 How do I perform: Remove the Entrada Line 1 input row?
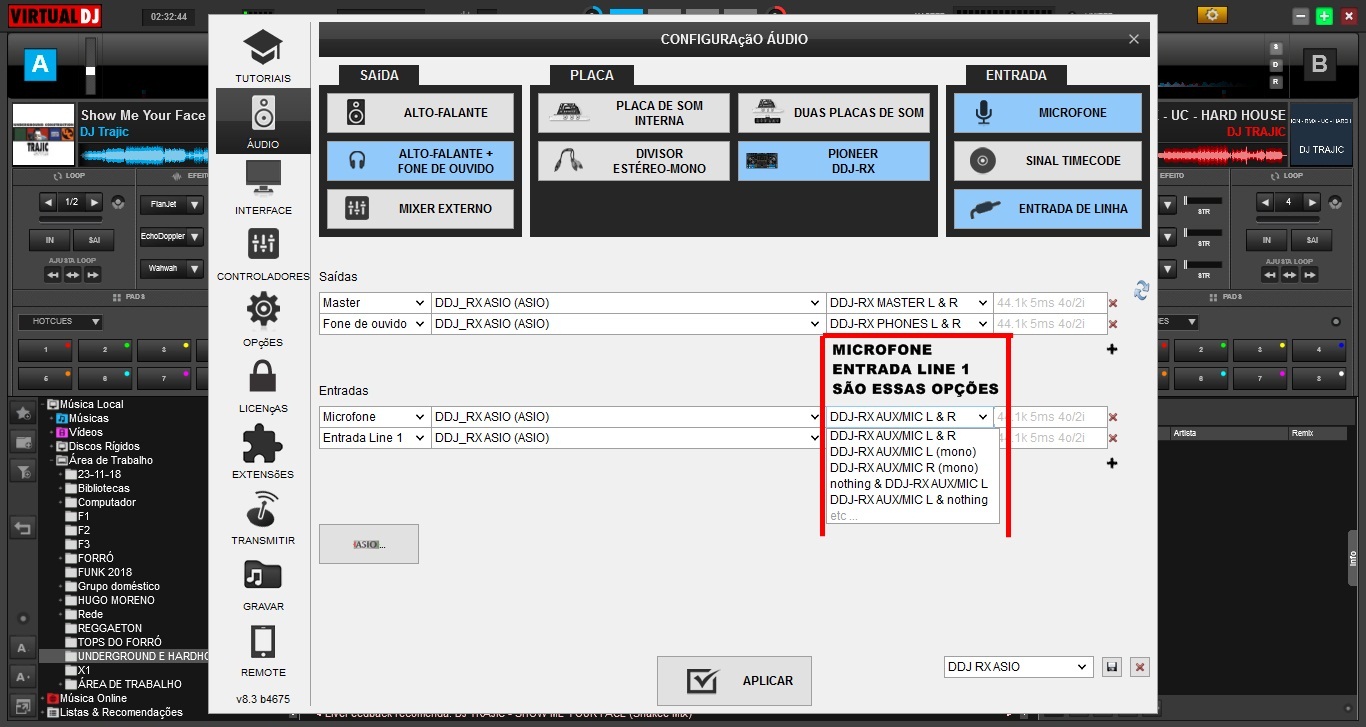(x=1112, y=438)
